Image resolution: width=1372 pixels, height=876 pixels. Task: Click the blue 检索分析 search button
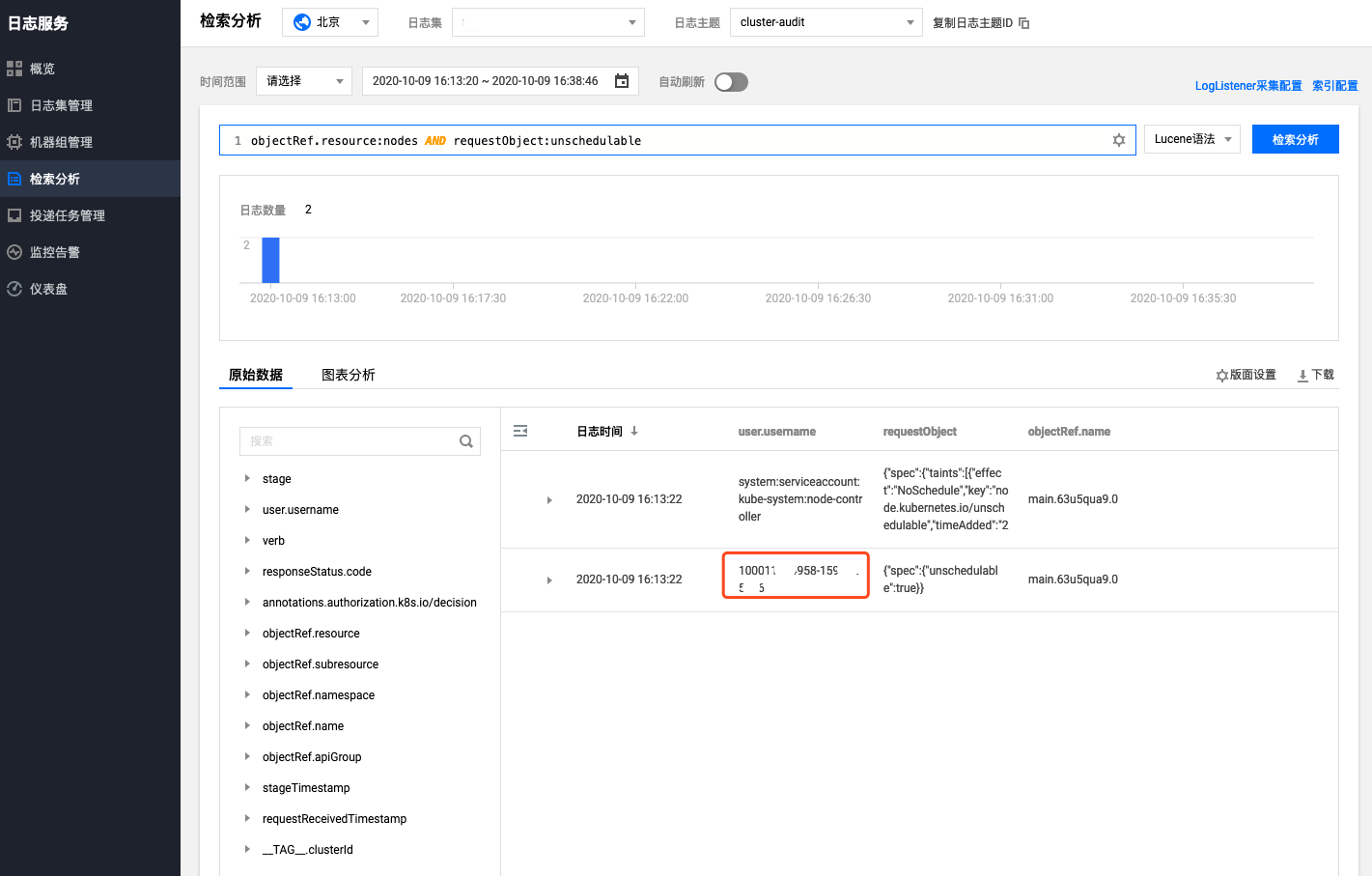pyautogui.click(x=1295, y=139)
